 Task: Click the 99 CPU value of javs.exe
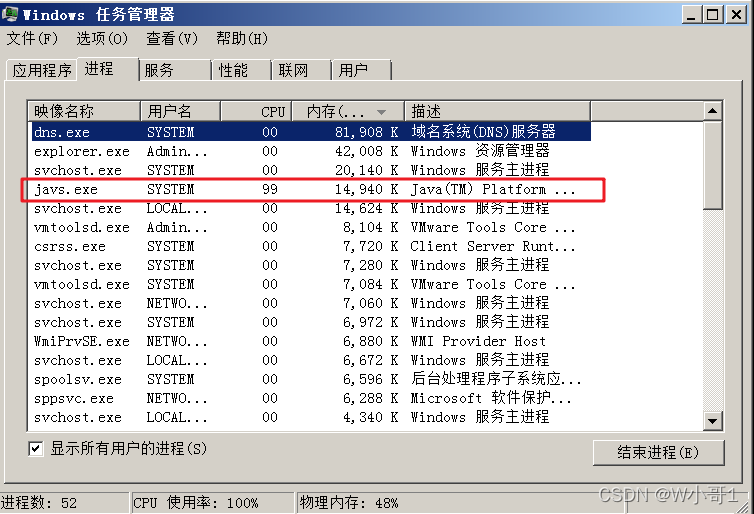point(270,189)
